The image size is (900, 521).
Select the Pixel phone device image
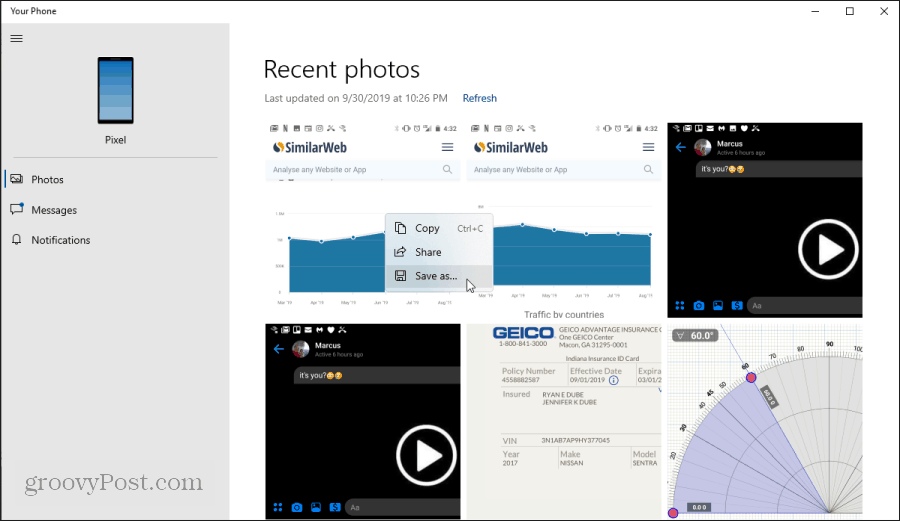115,90
